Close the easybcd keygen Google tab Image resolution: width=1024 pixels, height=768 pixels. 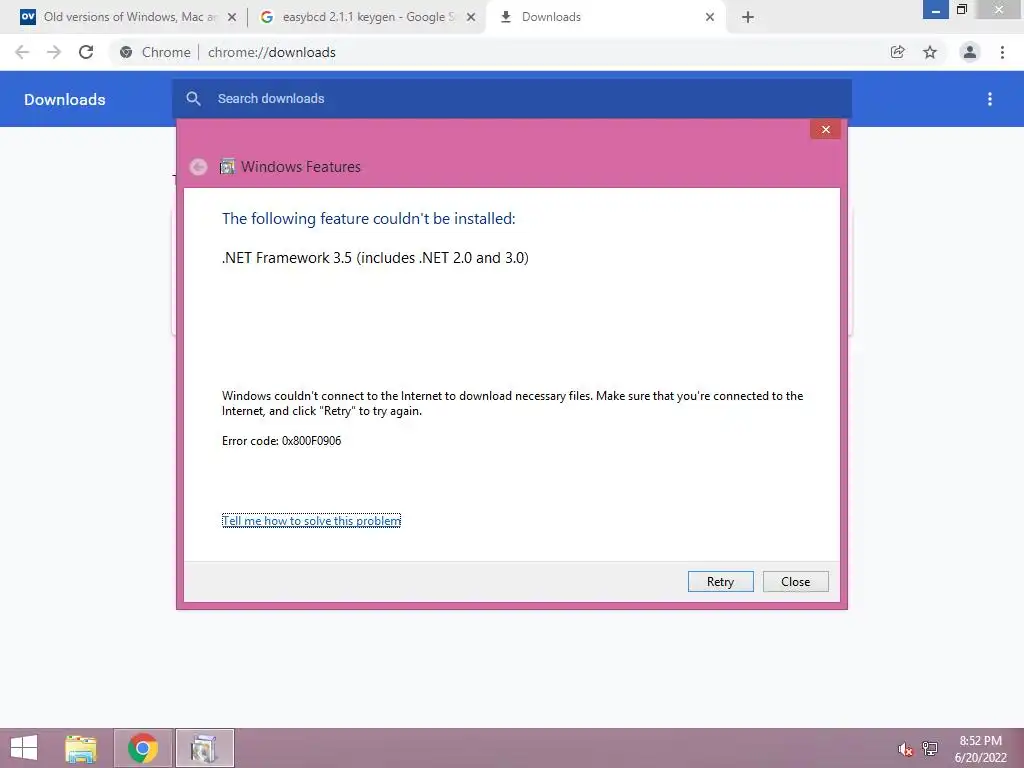click(471, 17)
